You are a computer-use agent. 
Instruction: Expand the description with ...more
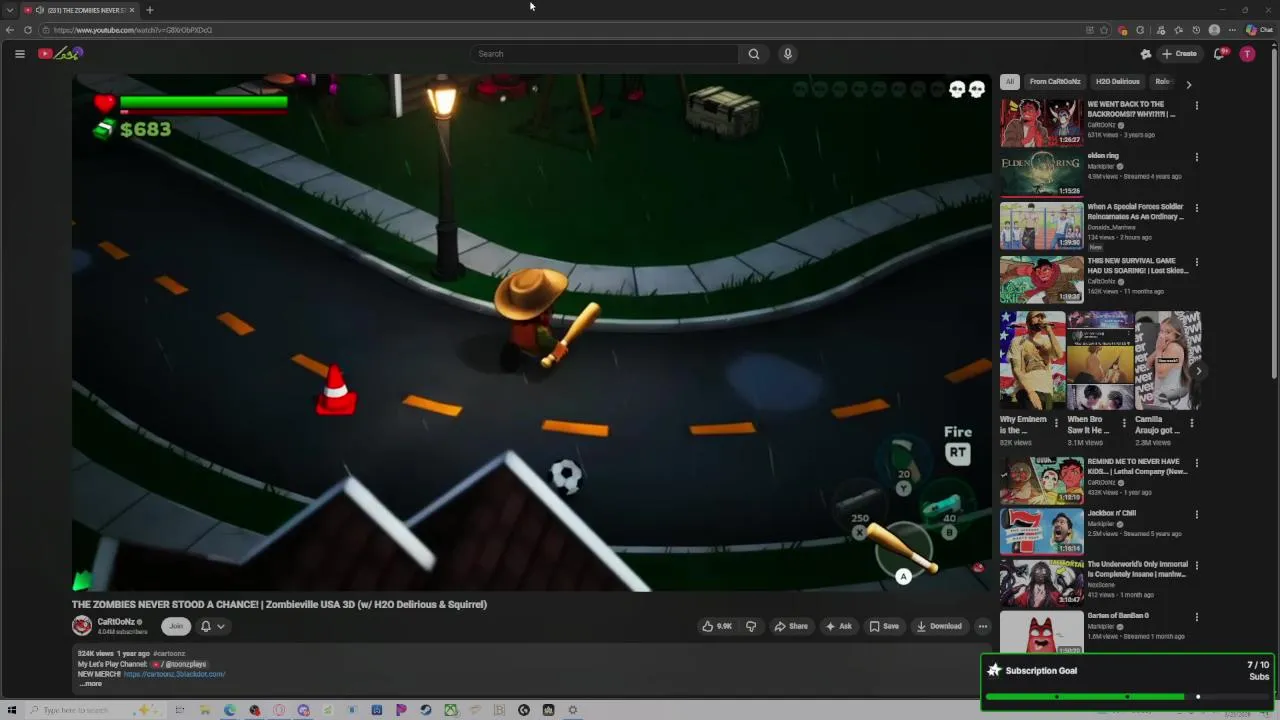(90, 684)
